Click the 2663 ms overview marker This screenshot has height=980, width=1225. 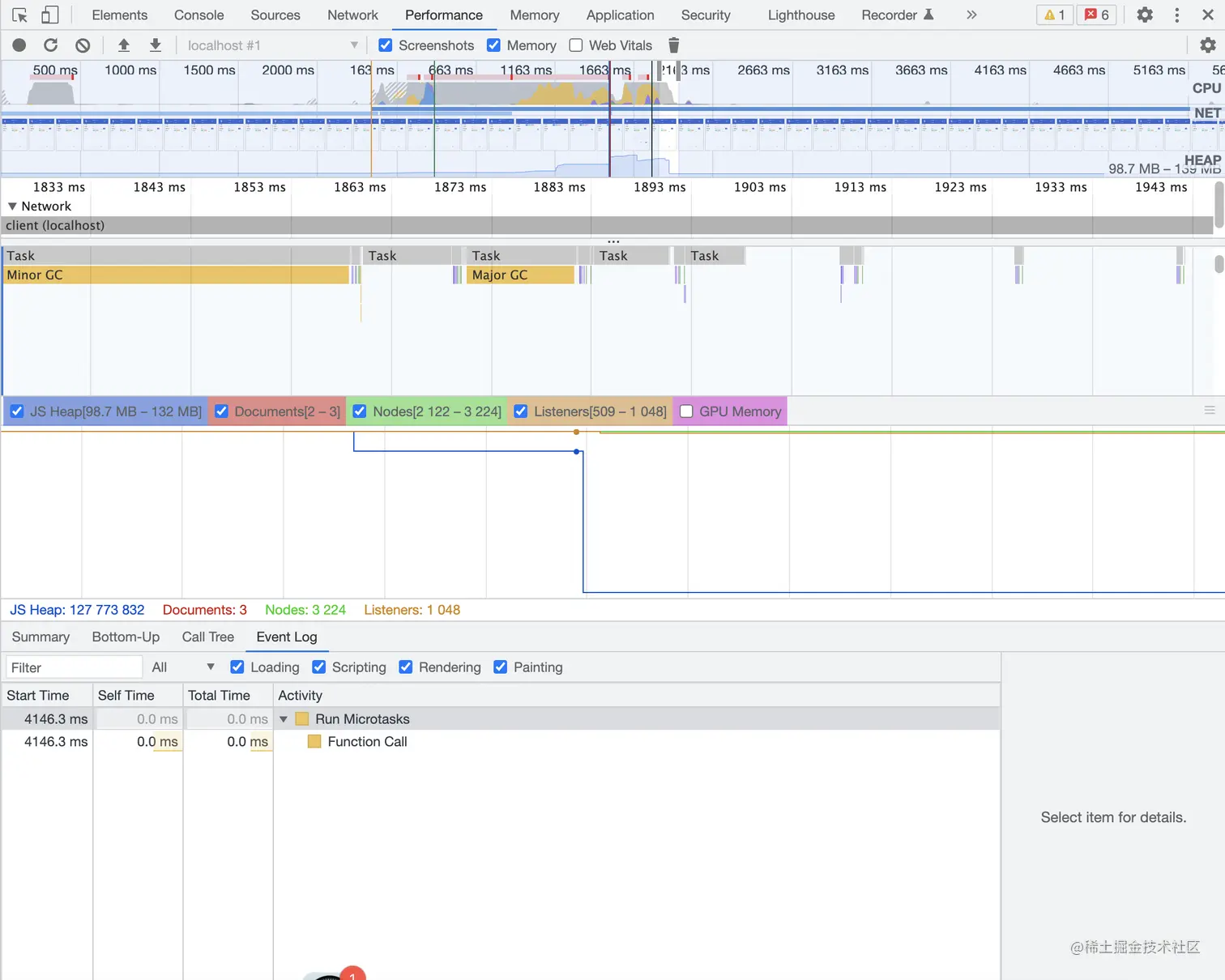pyautogui.click(x=763, y=70)
